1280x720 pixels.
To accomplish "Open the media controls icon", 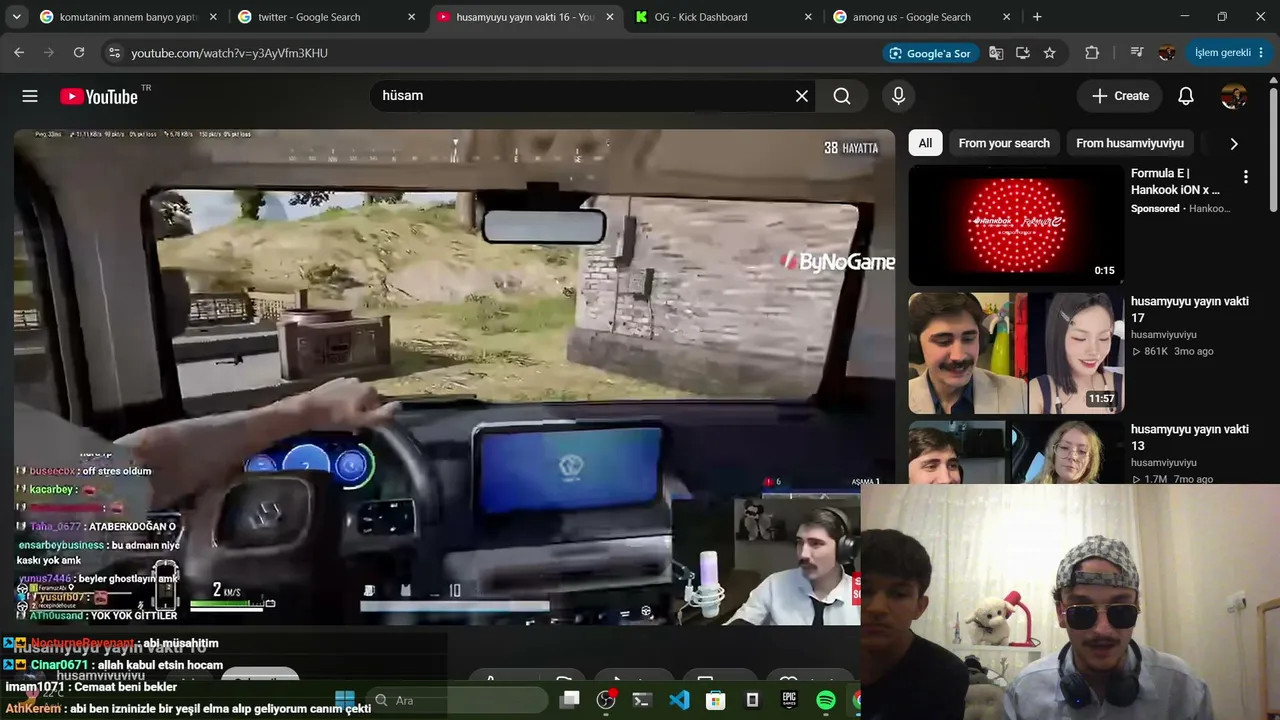I will point(1137,53).
